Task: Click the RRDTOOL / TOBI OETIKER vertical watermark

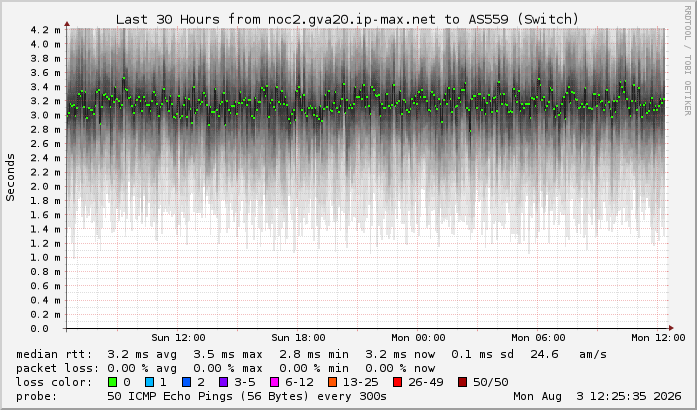Action: 687,60
